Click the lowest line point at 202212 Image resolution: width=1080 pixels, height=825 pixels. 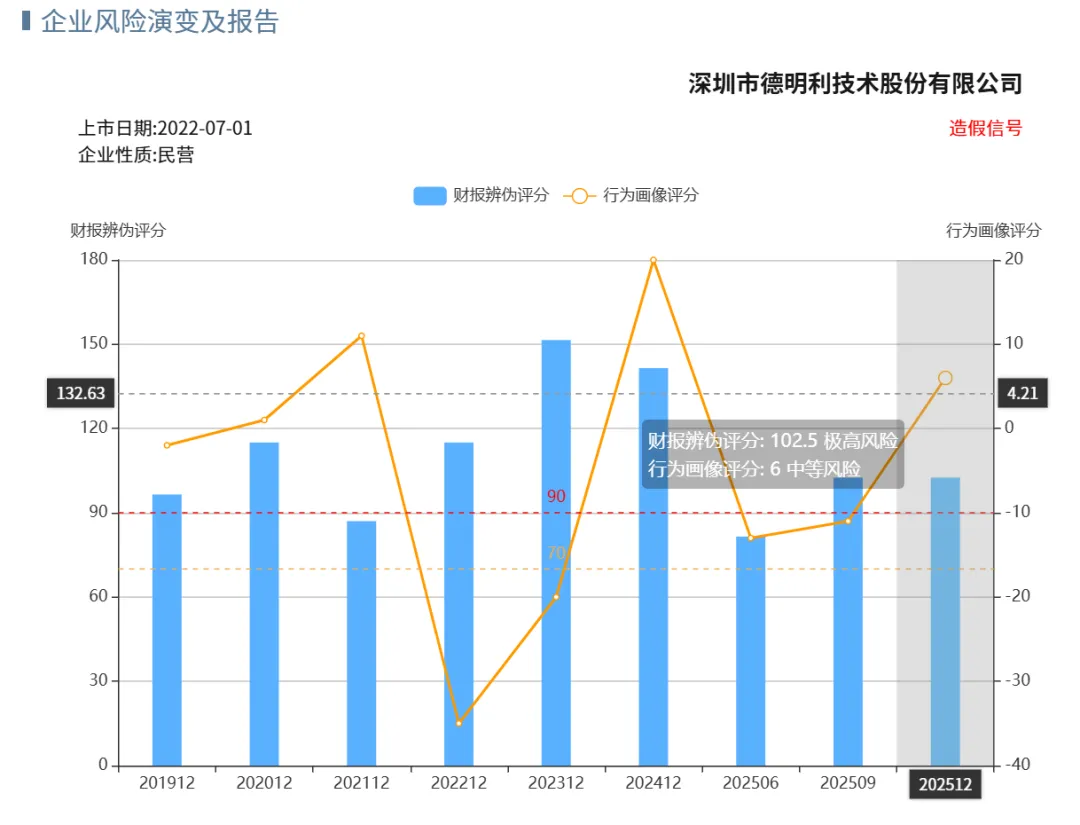[x=459, y=723]
